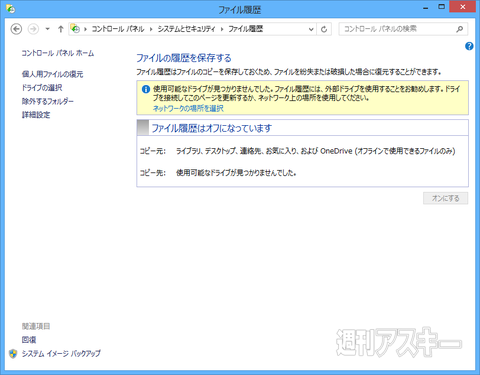Open 個人用ファイルの復元 link
Viewport: 480px width, 375px height.
point(52,74)
